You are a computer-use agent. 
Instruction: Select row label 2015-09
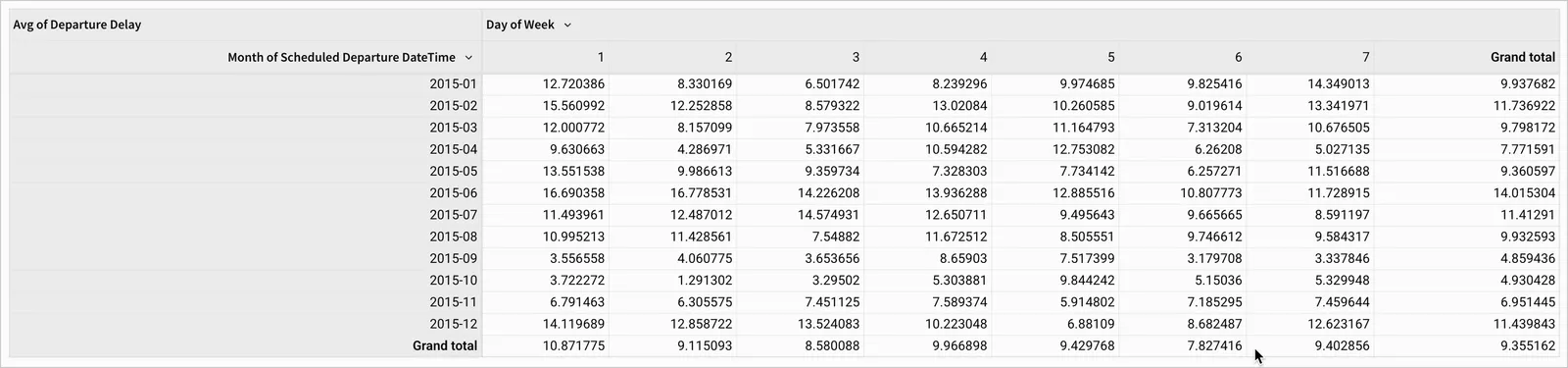pos(453,258)
